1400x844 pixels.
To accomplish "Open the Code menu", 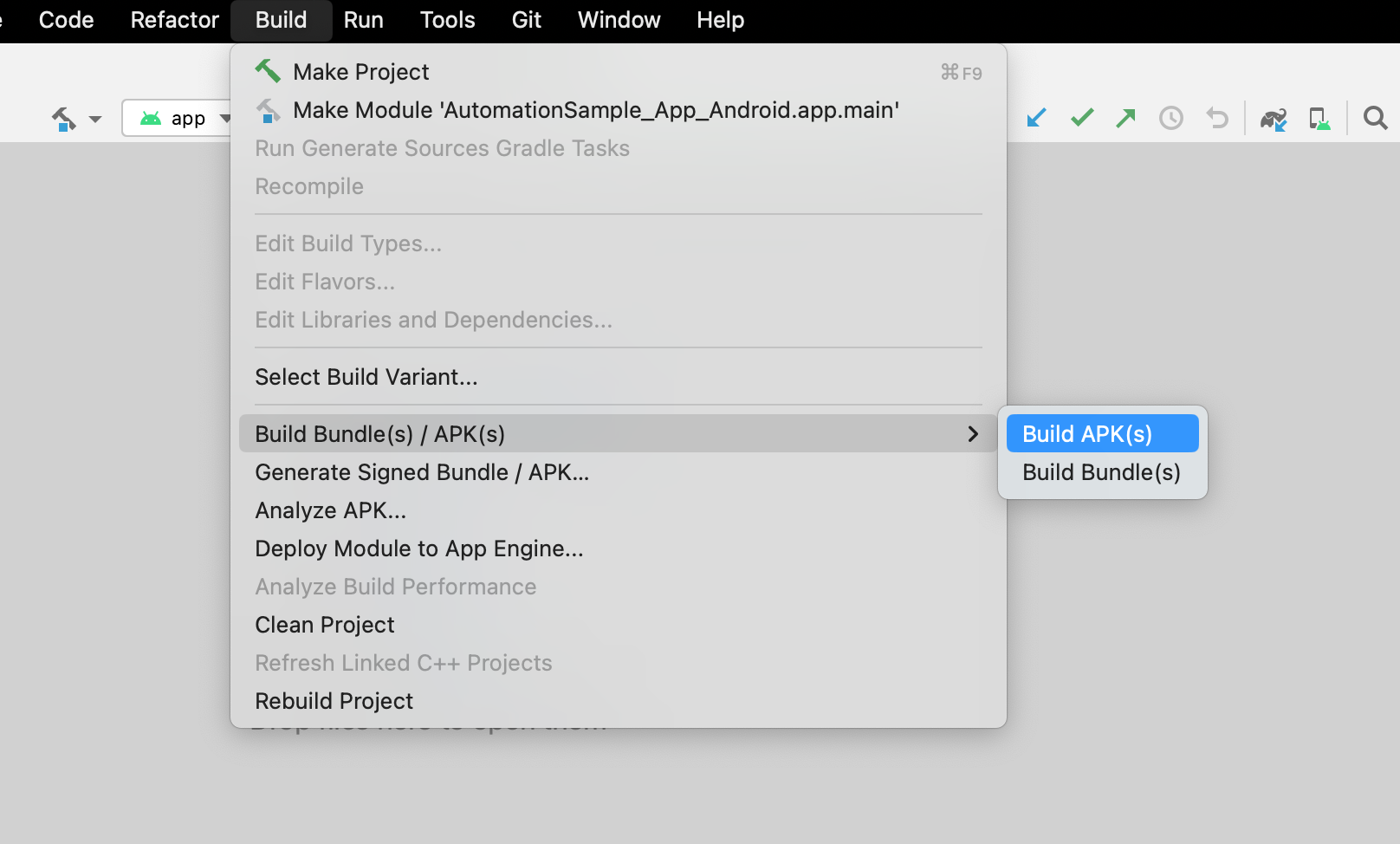I will 66,20.
